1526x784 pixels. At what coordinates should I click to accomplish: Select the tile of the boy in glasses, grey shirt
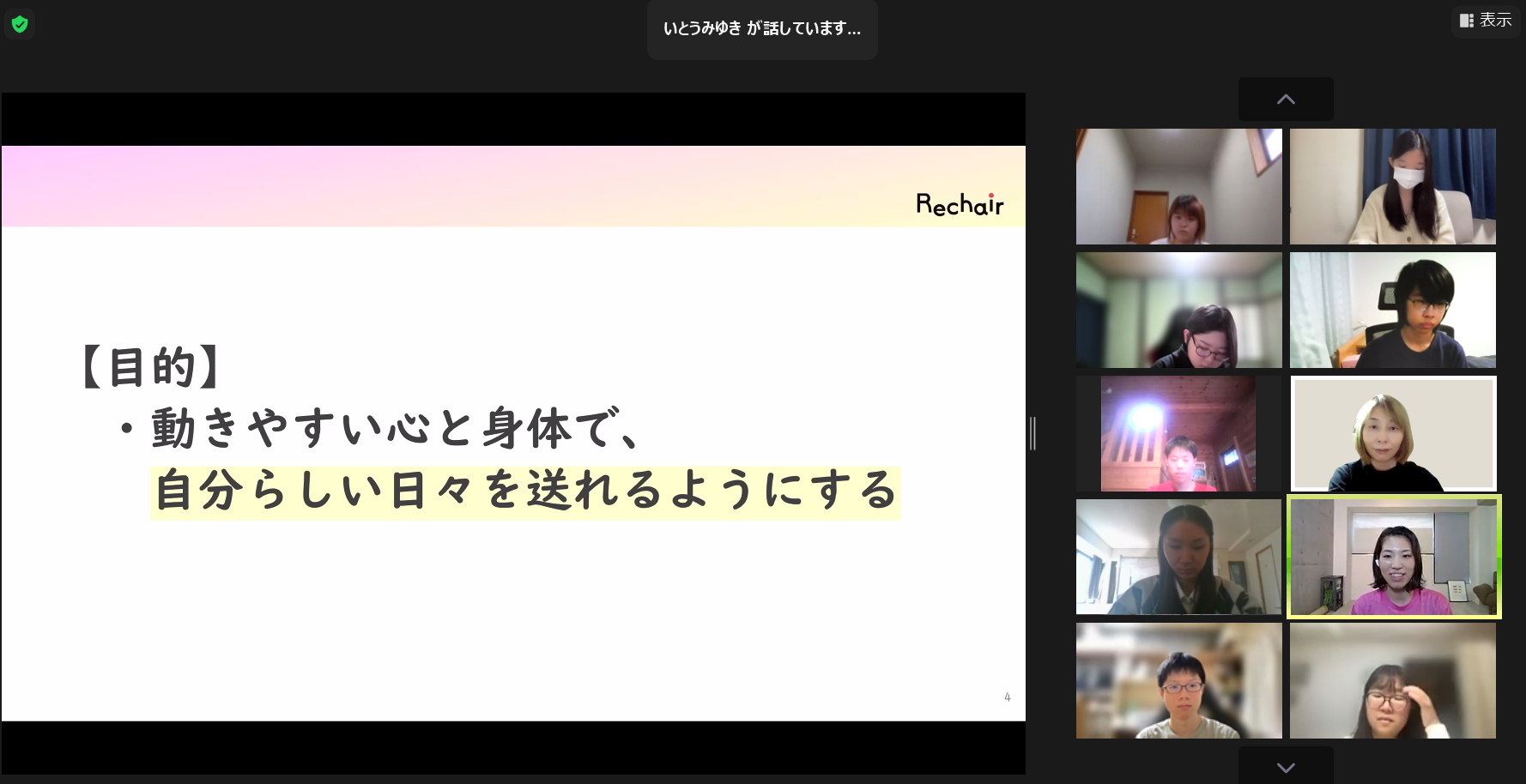1178,680
